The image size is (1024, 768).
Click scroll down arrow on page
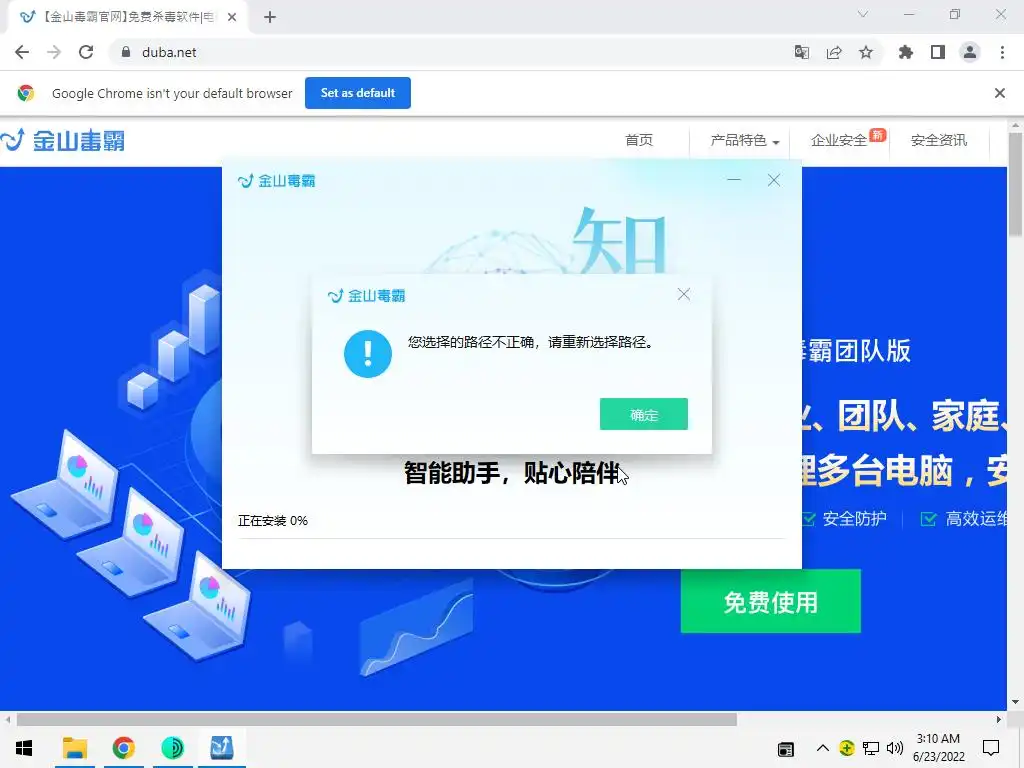click(x=1015, y=702)
